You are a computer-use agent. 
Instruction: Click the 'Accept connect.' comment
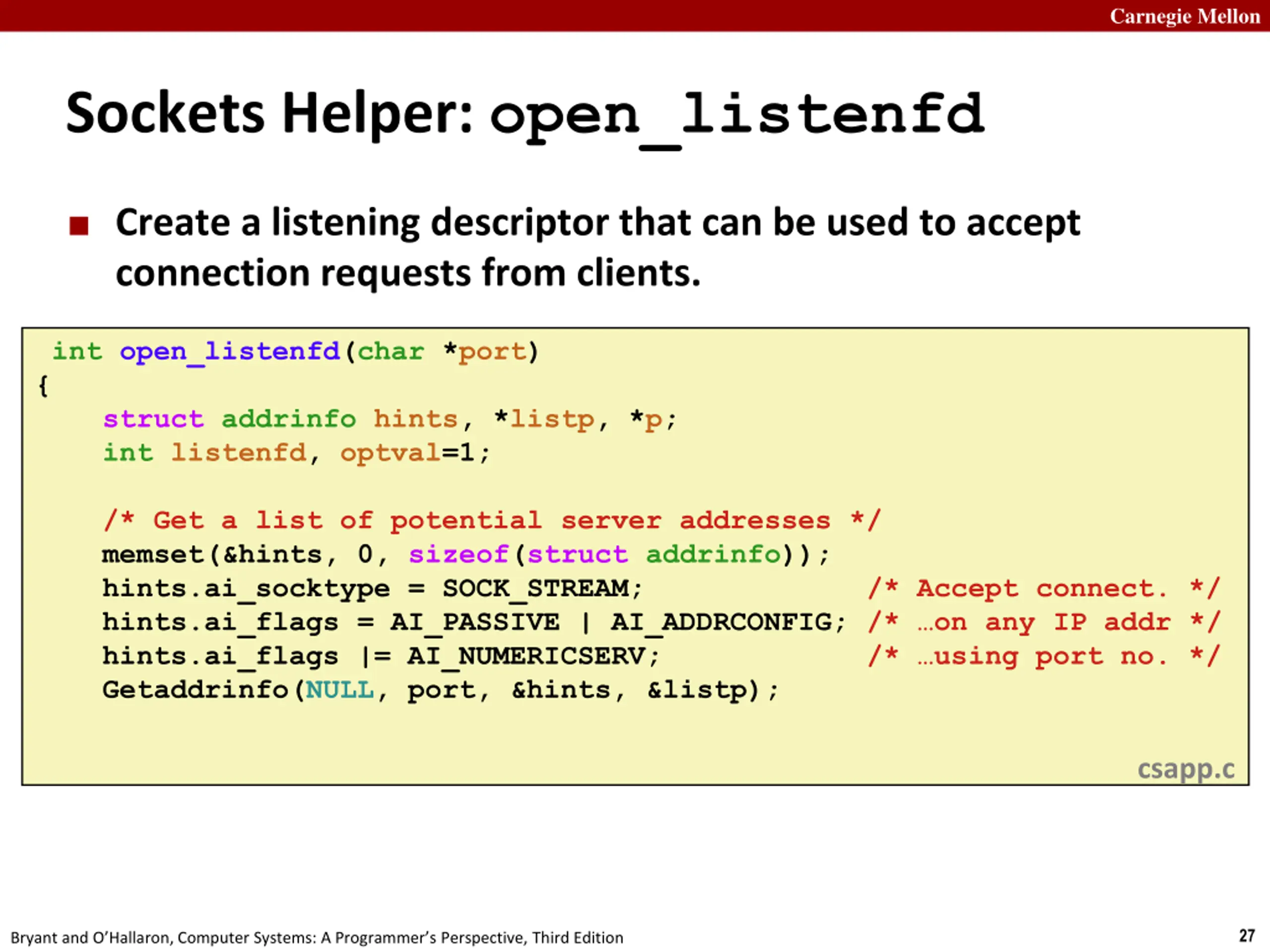click(1043, 588)
